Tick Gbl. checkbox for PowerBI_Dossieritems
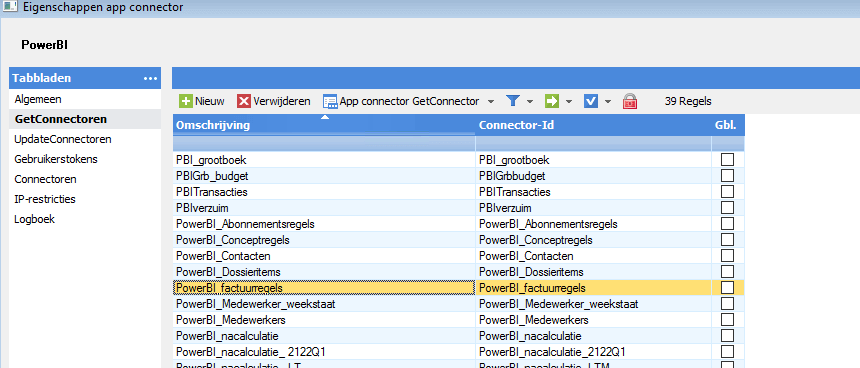This screenshot has height=368, width=860. click(x=727, y=271)
